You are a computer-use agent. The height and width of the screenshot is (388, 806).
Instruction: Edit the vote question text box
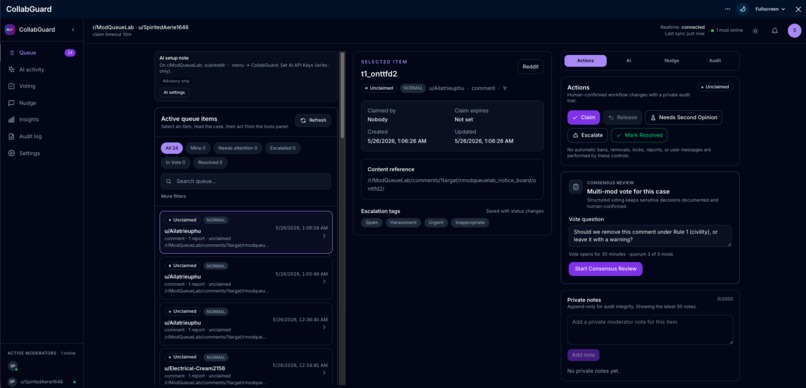tap(650, 236)
